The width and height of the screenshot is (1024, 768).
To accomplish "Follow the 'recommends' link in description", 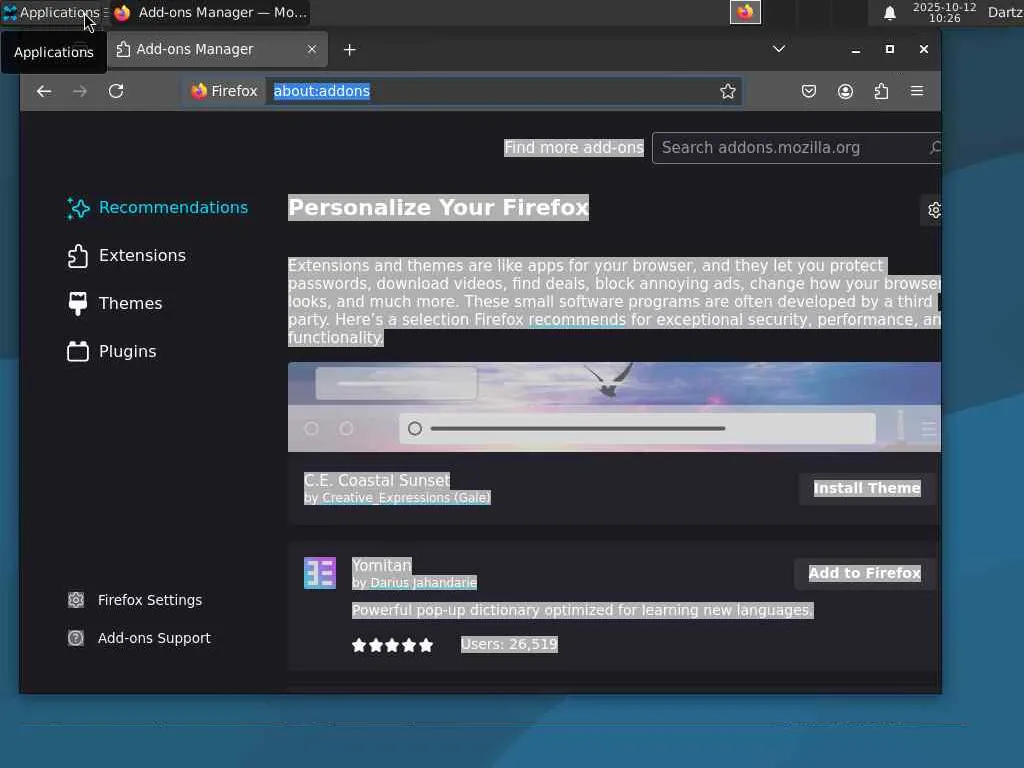I will pyautogui.click(x=577, y=320).
